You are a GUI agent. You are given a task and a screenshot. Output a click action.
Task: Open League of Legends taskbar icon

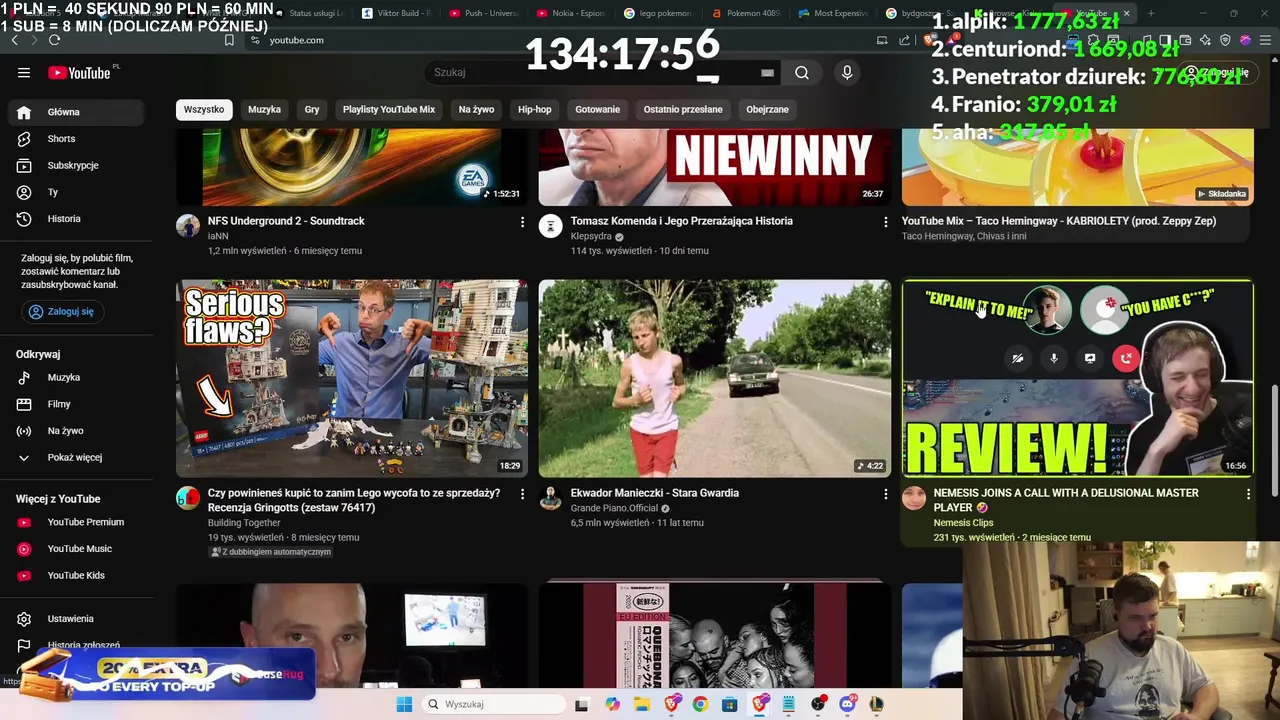[876, 704]
